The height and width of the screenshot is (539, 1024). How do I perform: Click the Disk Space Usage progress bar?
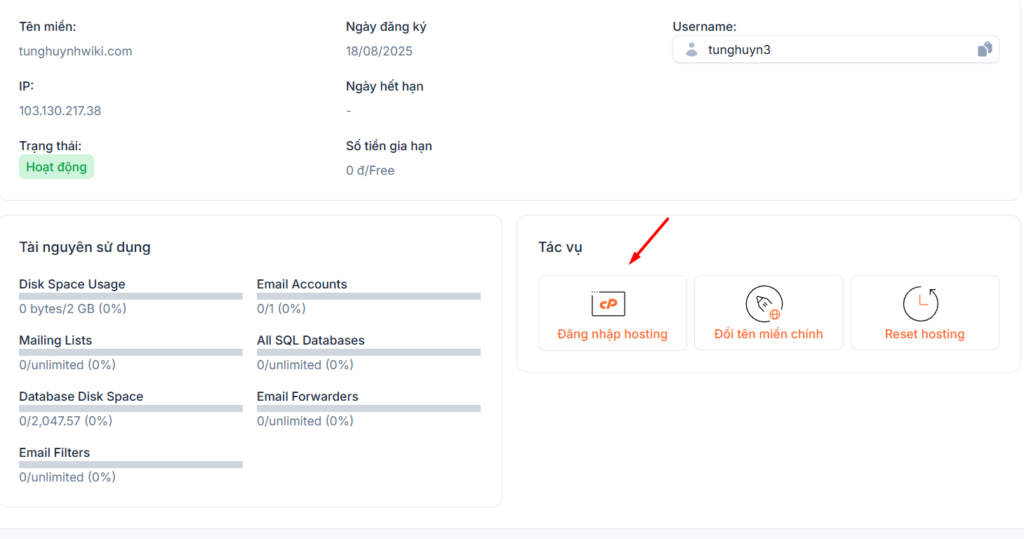click(131, 296)
